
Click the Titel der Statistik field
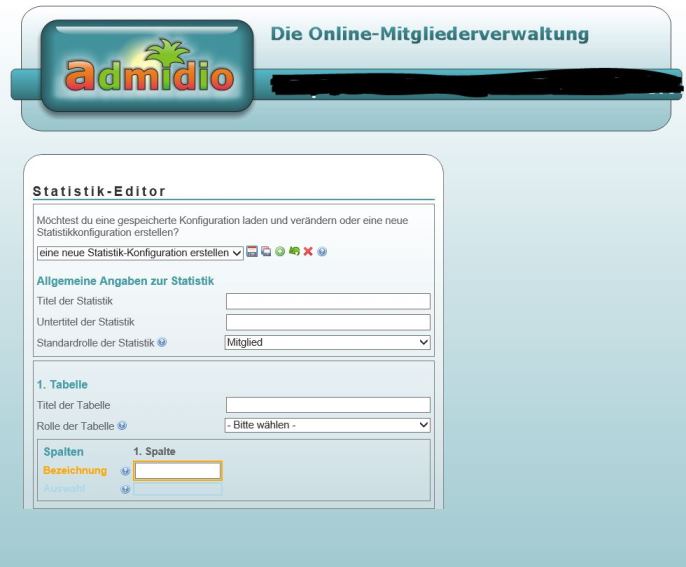point(328,301)
